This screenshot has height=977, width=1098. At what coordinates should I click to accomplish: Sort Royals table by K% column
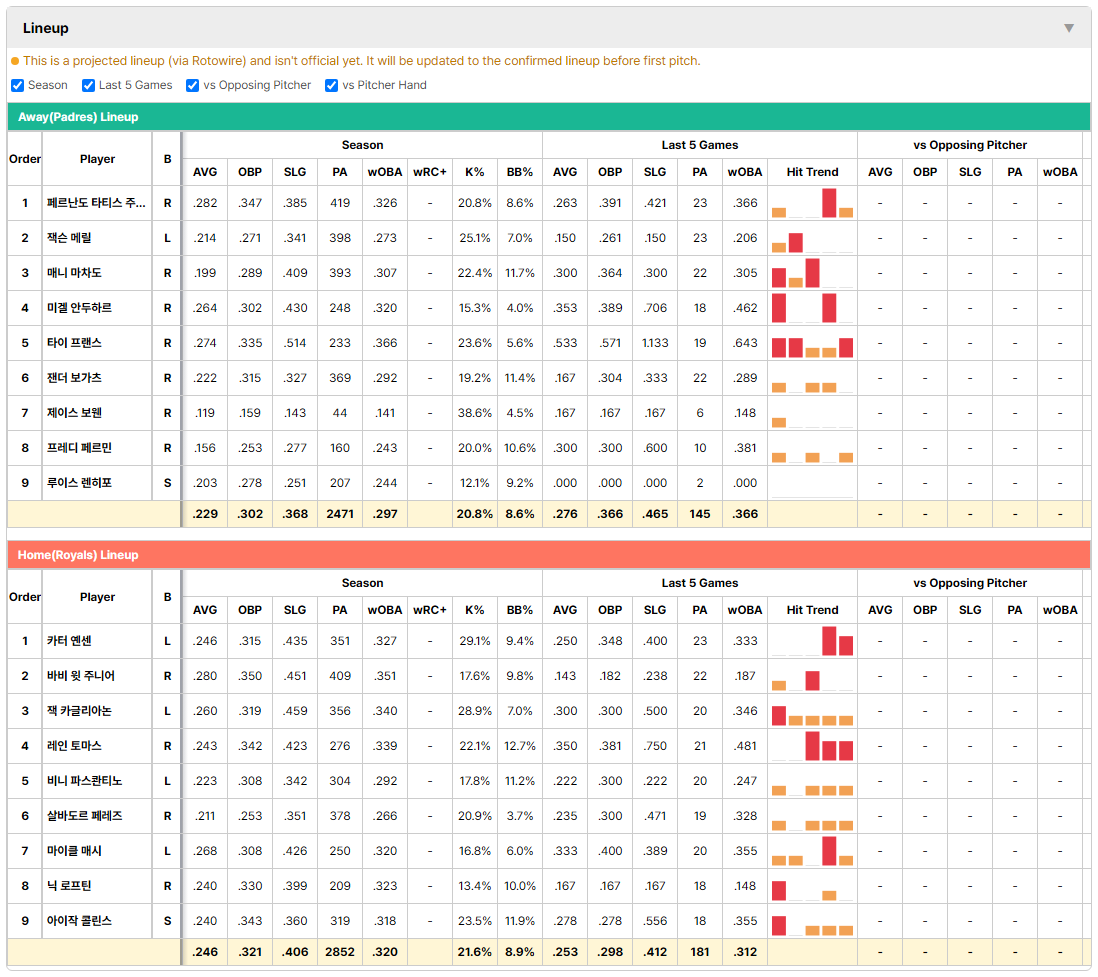pos(474,610)
